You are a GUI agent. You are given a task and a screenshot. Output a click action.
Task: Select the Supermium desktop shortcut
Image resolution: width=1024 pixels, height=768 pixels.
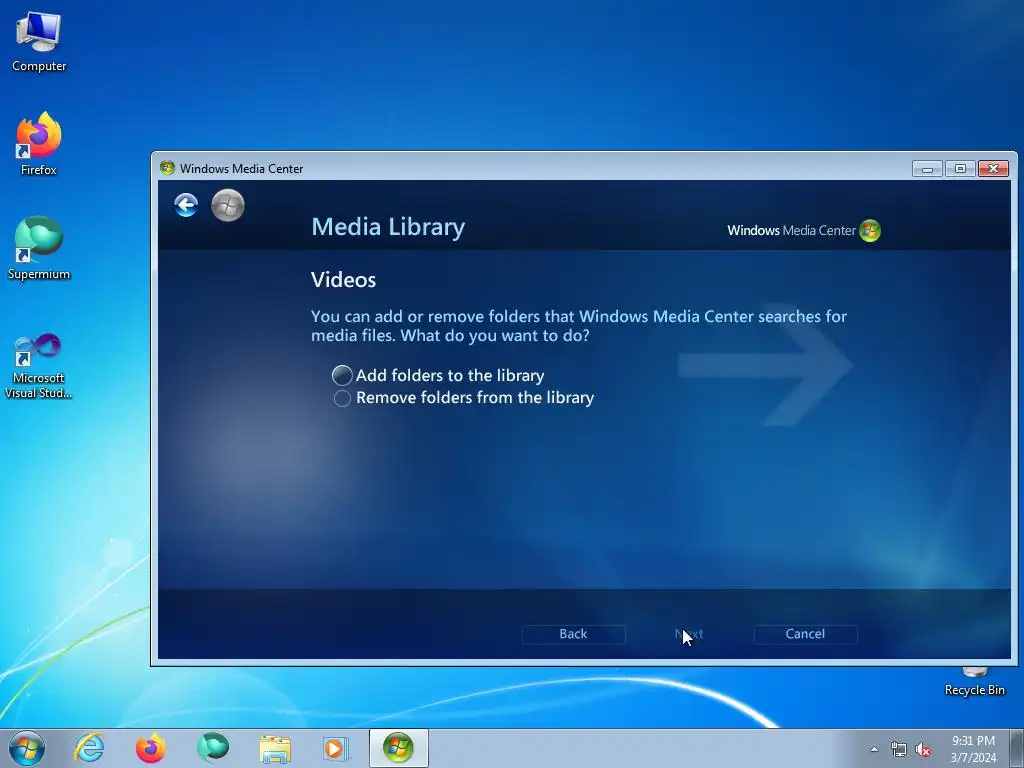[39, 248]
